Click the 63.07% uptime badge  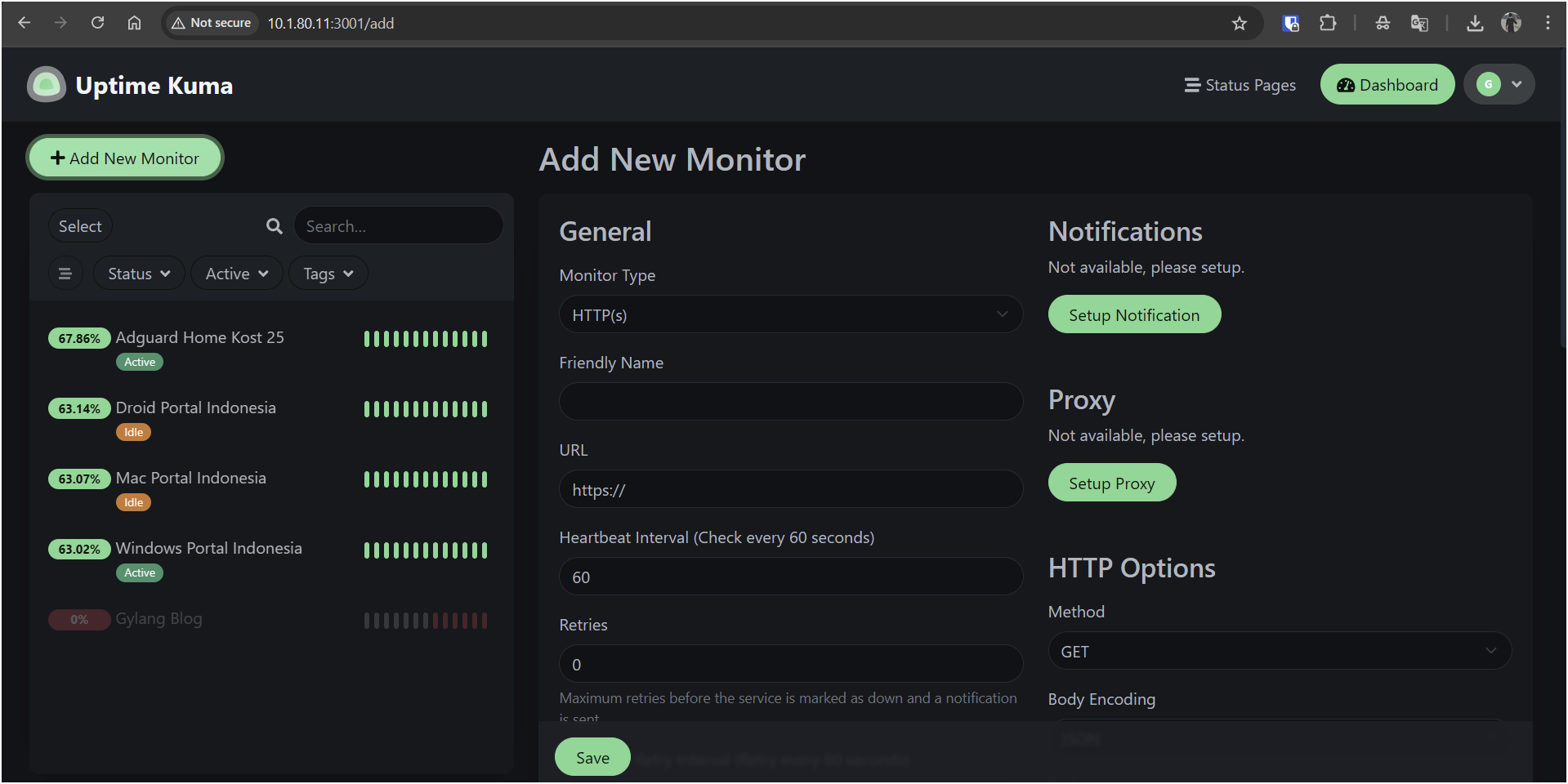point(79,479)
